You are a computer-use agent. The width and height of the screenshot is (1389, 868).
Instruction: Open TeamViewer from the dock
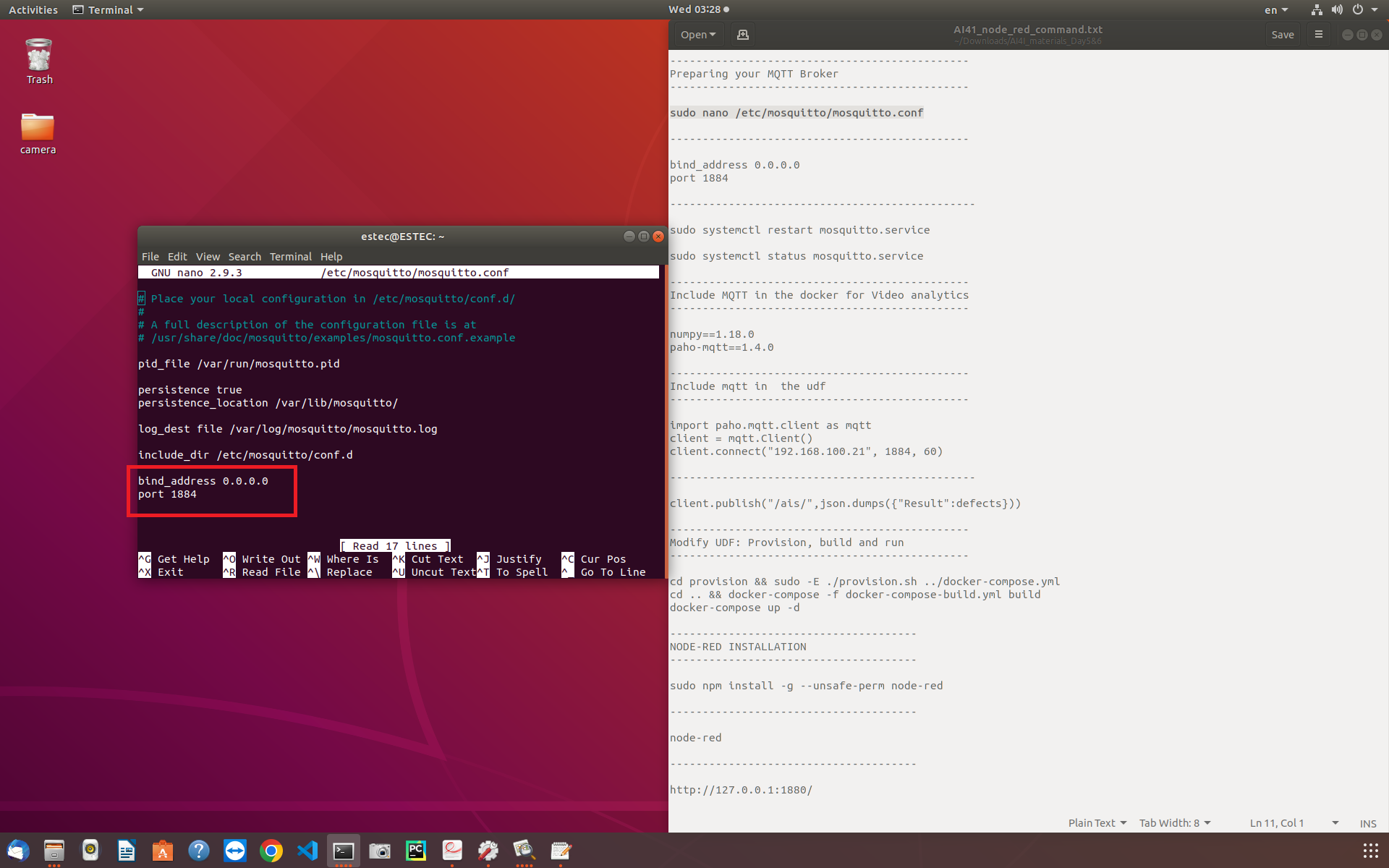(235, 851)
